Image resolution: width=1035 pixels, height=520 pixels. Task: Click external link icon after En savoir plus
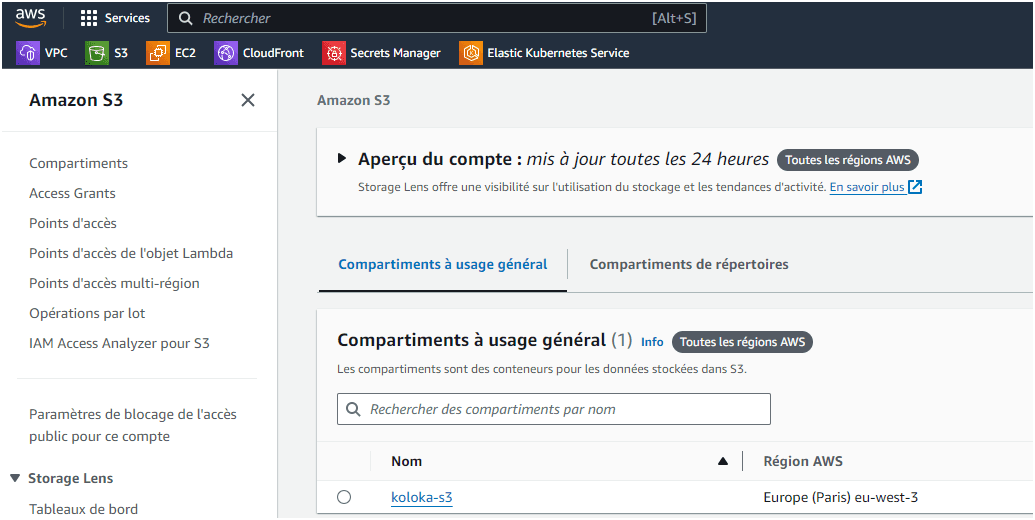click(915, 187)
